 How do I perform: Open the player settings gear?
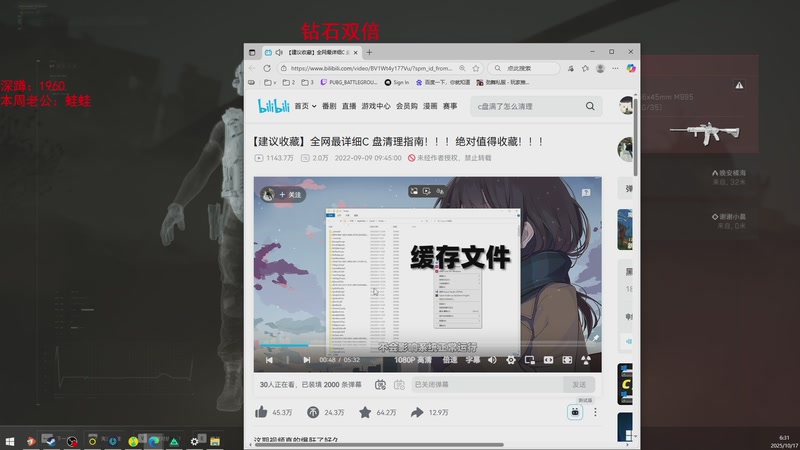pyautogui.click(x=511, y=360)
